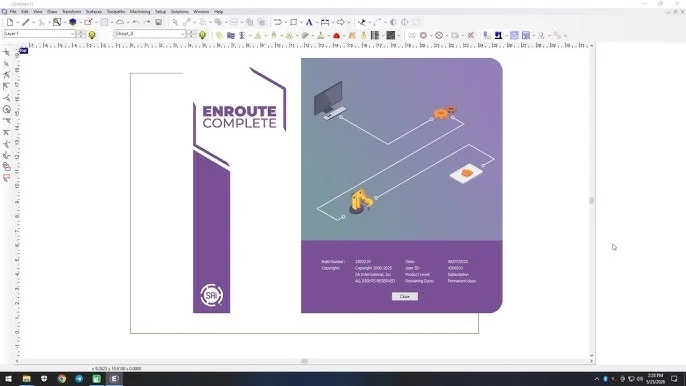Open the Transform menu
Image resolution: width=686 pixels, height=386 pixels.
(71, 12)
